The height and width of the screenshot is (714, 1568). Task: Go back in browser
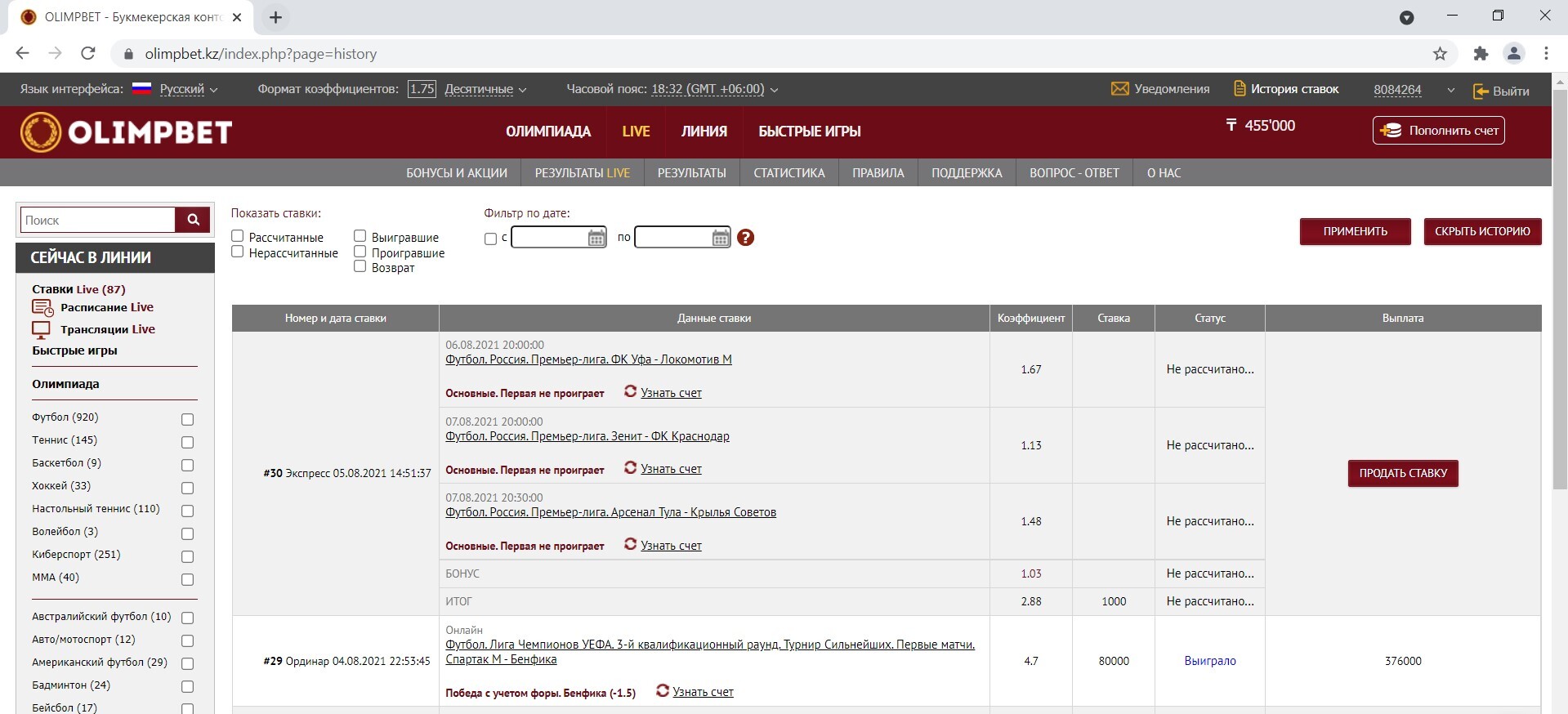coord(22,53)
